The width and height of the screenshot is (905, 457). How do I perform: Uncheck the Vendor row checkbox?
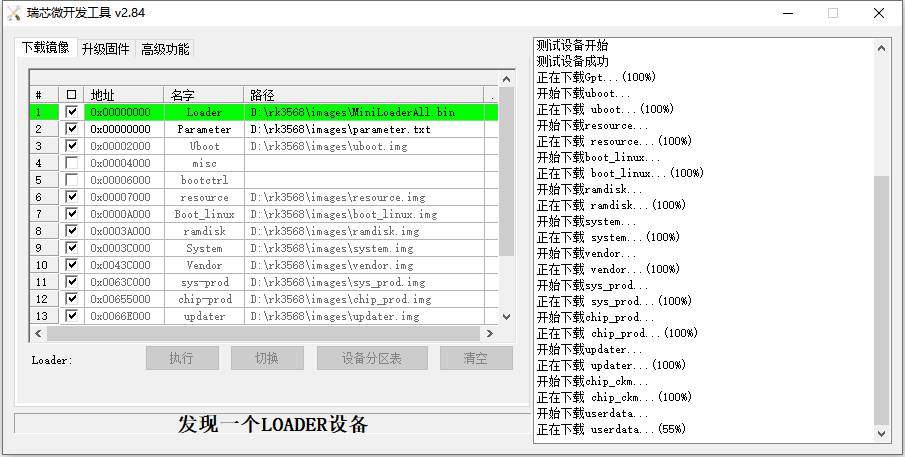(72, 265)
